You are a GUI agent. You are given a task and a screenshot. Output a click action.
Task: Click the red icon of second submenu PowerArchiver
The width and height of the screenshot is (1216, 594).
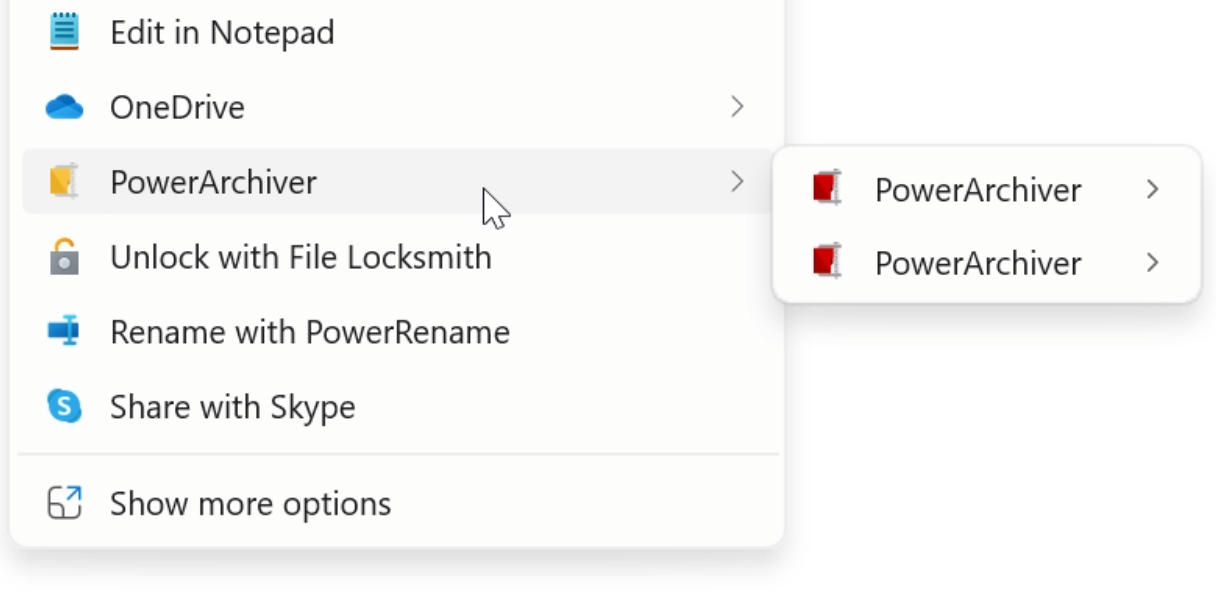coord(826,262)
